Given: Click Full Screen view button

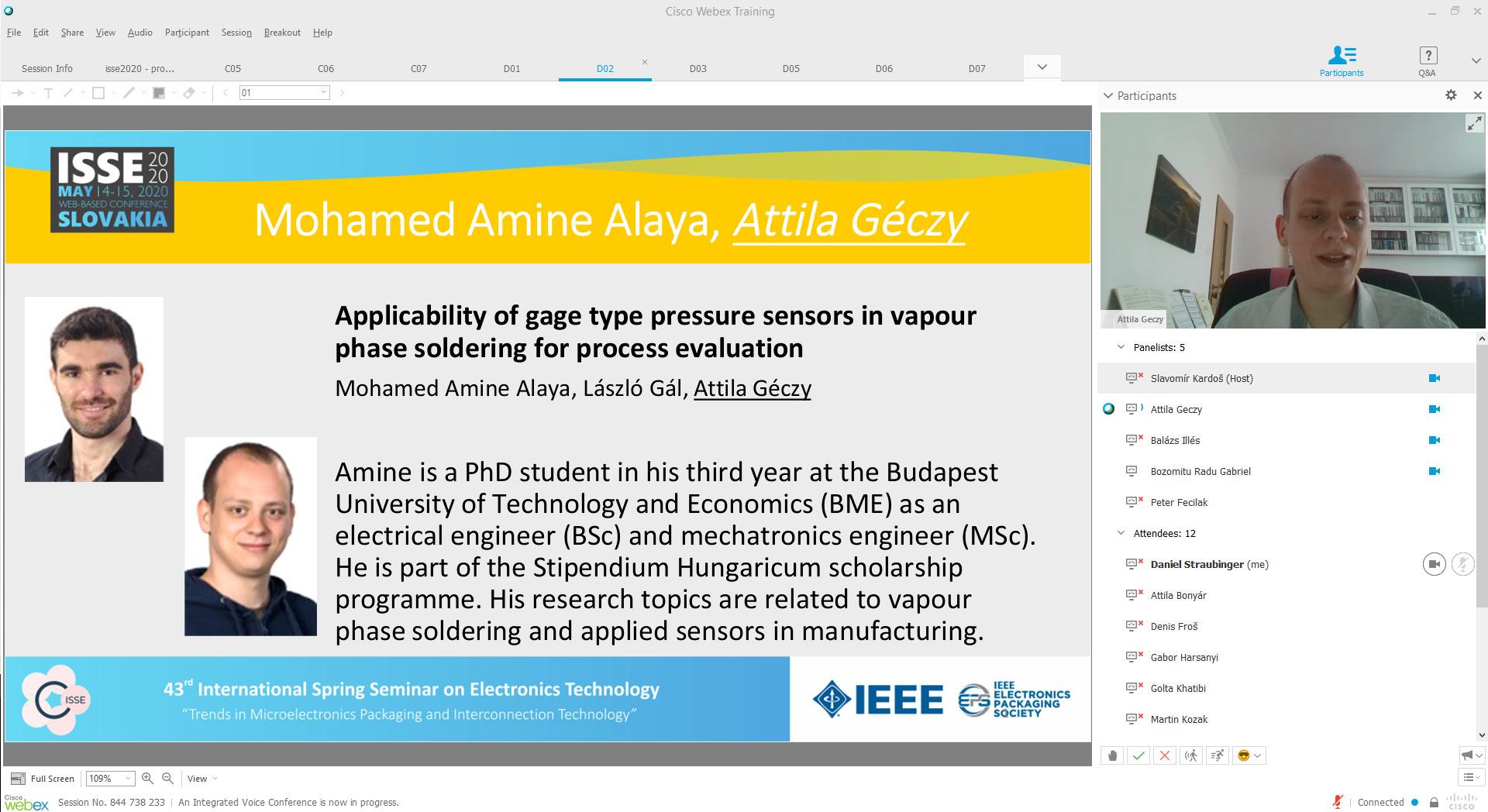Looking at the screenshot, I should [x=43, y=779].
